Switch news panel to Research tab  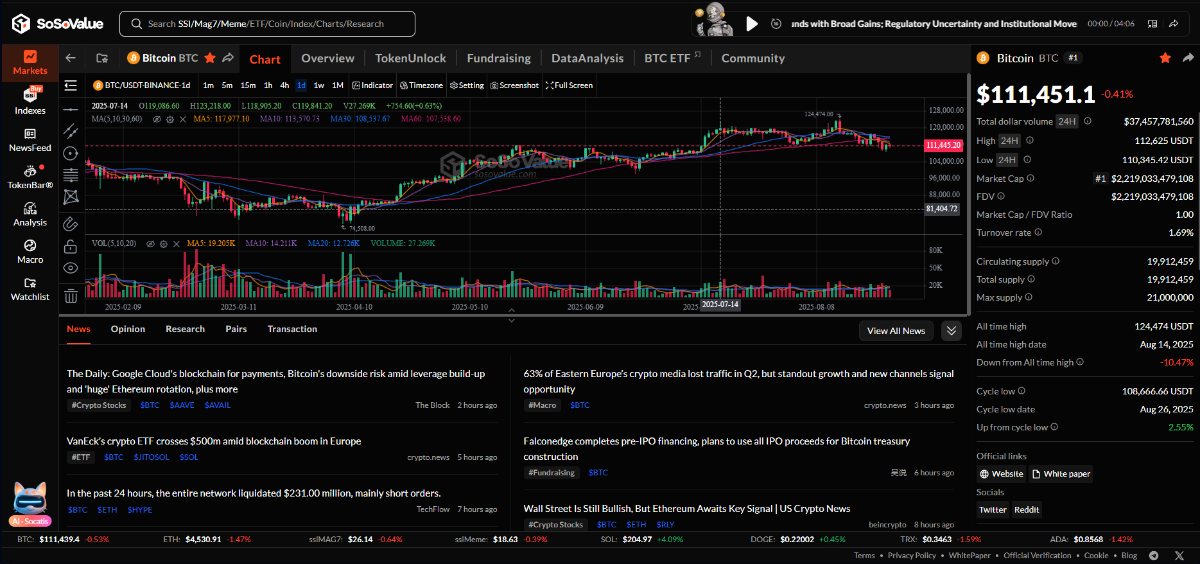click(185, 329)
